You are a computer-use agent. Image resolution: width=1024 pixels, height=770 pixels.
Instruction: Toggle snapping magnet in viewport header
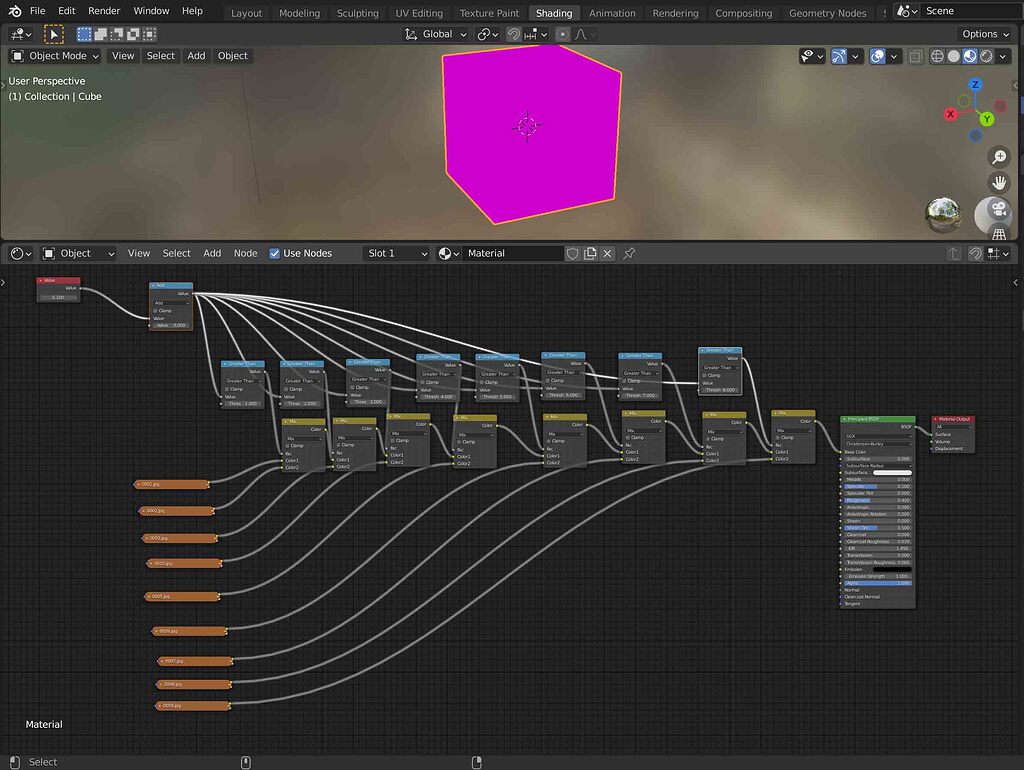pos(514,34)
